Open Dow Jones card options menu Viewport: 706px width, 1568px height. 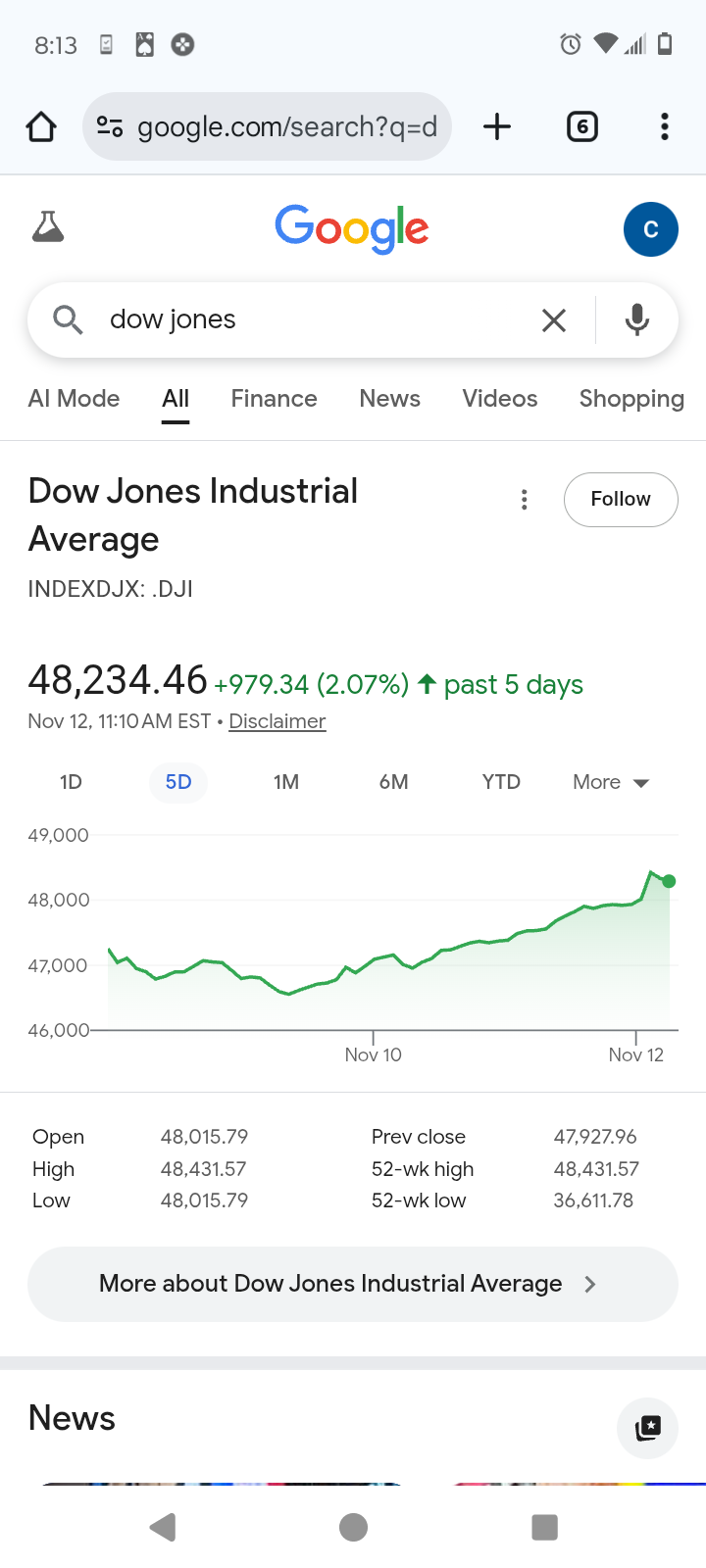point(525,500)
